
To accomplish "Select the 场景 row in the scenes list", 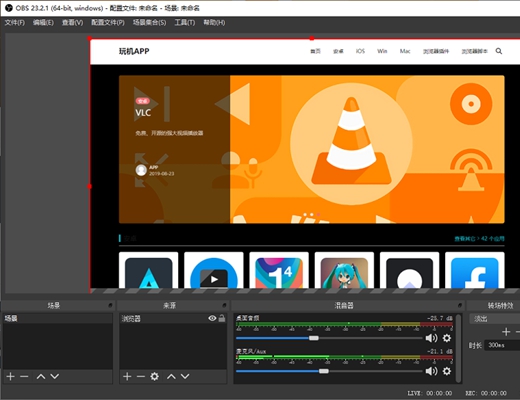I will pos(58,318).
